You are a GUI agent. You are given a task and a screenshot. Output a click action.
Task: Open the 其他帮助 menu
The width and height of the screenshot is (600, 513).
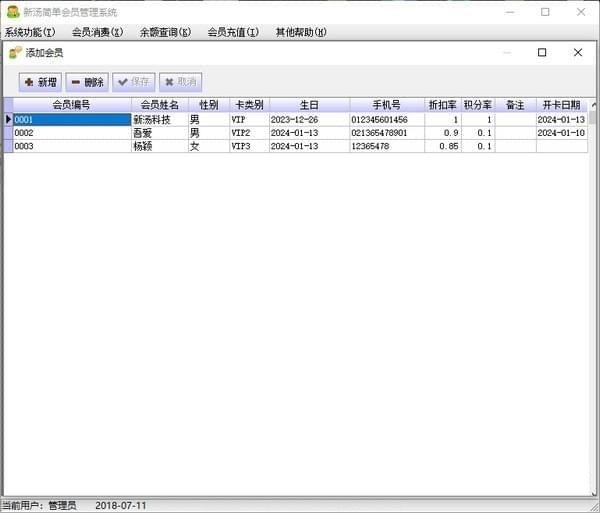pyautogui.click(x=301, y=32)
